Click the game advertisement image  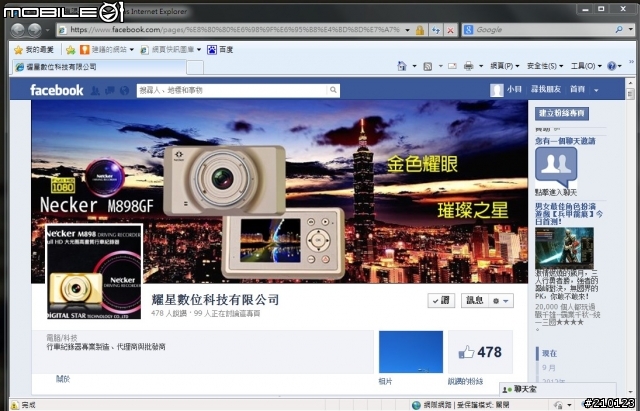564,248
